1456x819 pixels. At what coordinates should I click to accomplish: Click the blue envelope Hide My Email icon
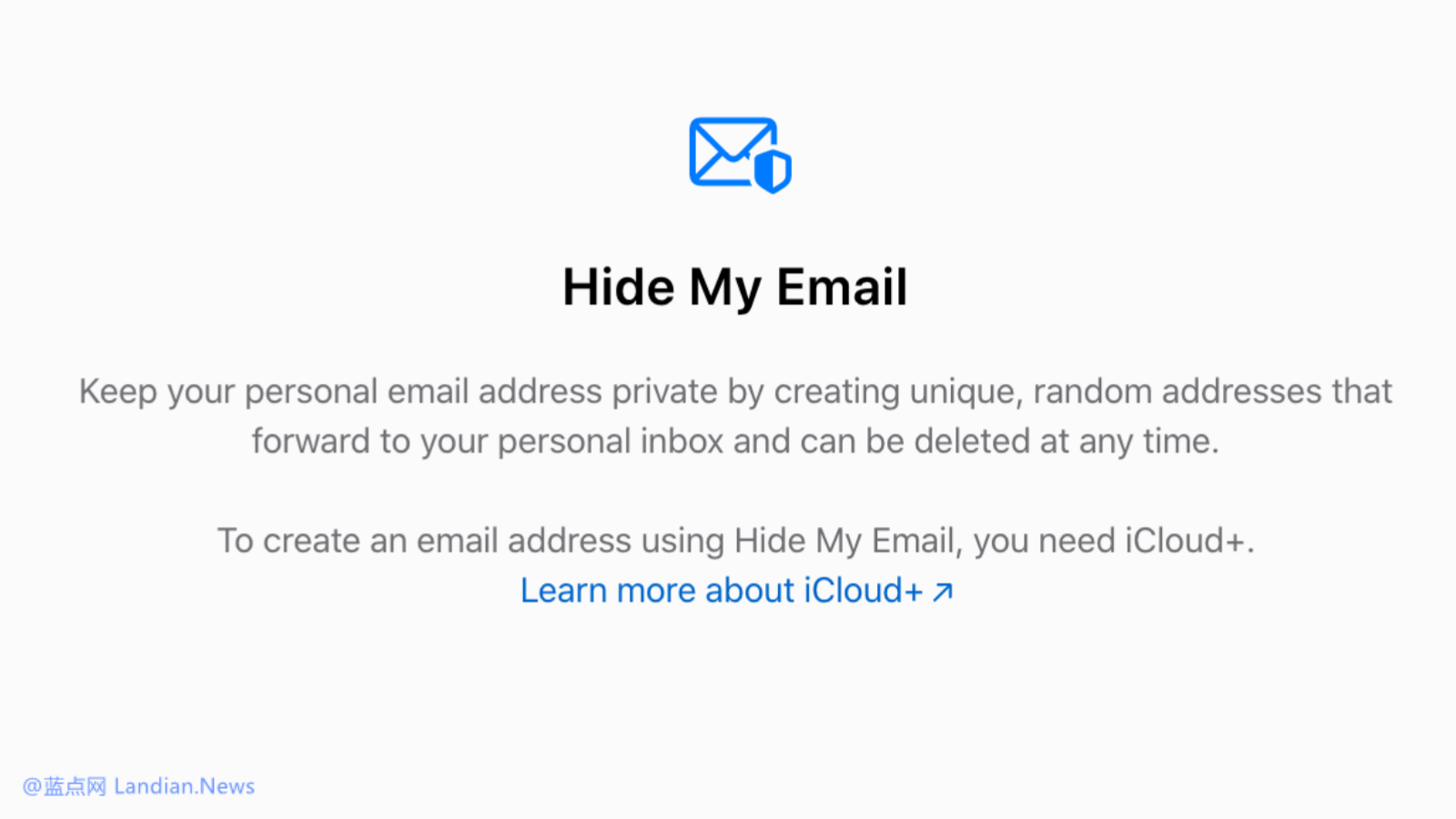(740, 155)
